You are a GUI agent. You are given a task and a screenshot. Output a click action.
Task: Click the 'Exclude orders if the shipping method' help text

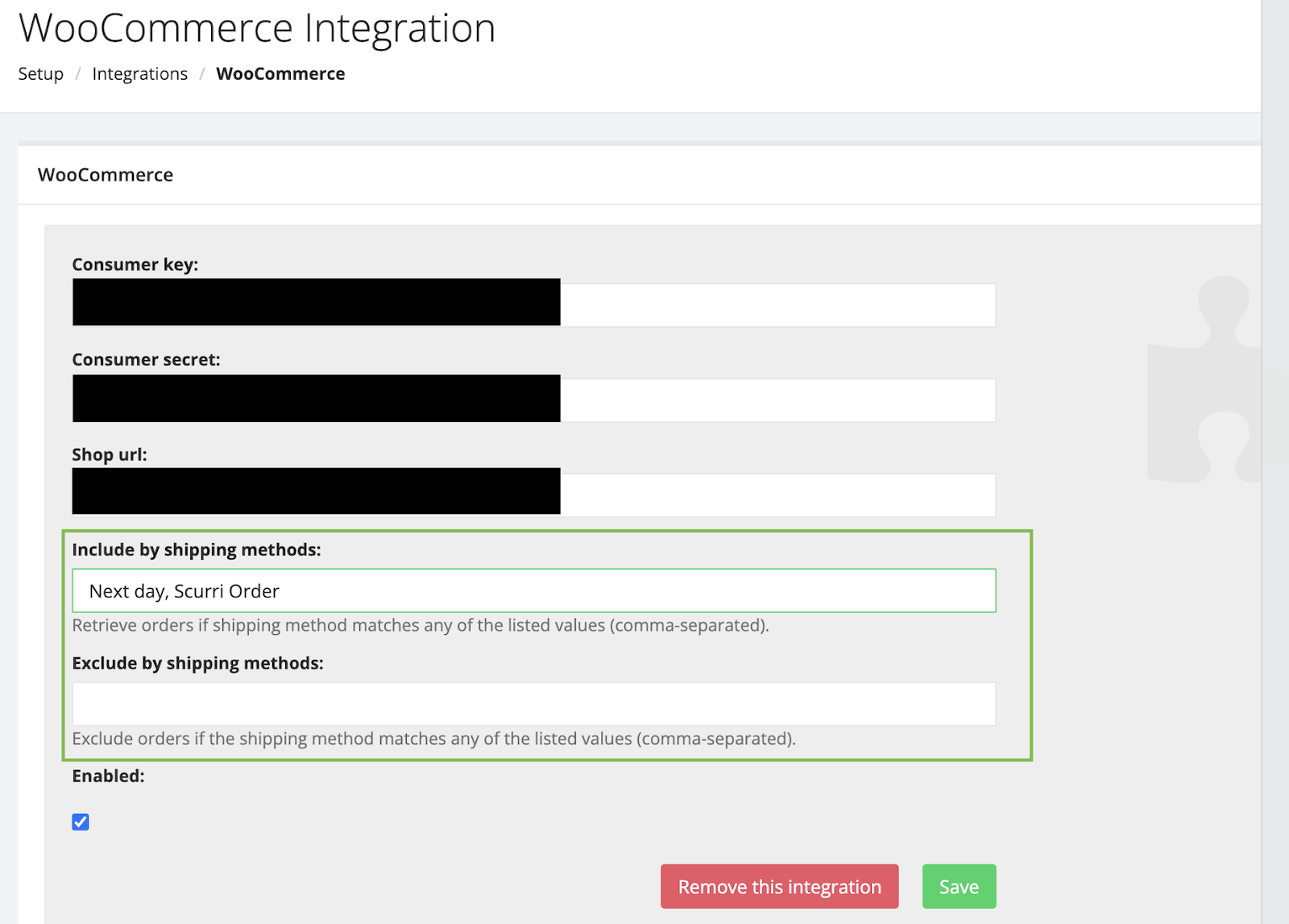433,739
